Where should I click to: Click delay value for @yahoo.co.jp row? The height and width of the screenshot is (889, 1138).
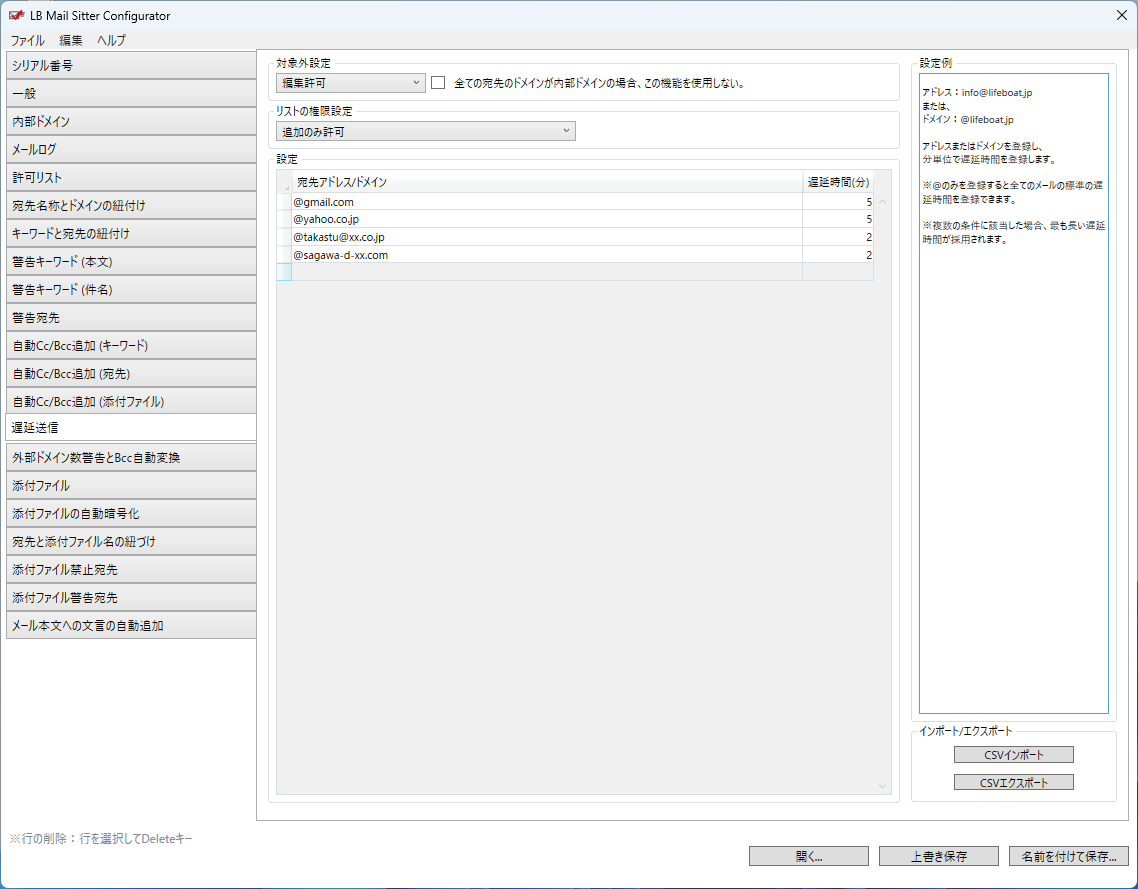point(838,219)
